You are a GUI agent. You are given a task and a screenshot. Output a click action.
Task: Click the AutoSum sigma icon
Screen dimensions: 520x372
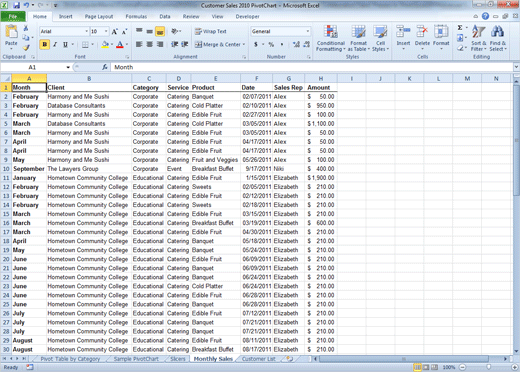coord(460,28)
